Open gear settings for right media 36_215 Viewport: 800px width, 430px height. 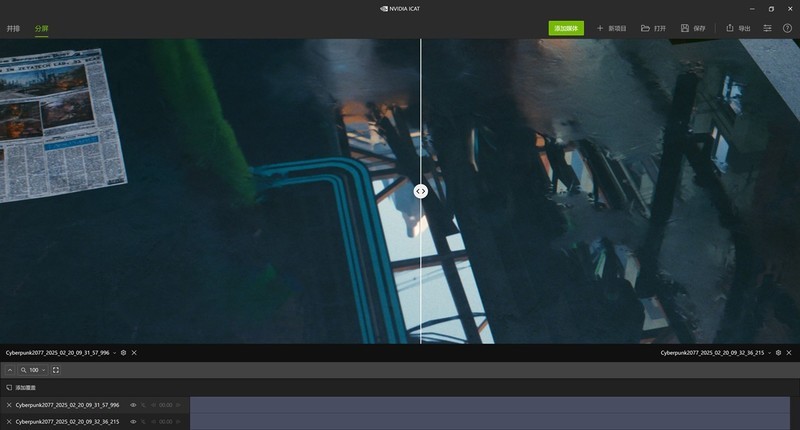[779, 353]
